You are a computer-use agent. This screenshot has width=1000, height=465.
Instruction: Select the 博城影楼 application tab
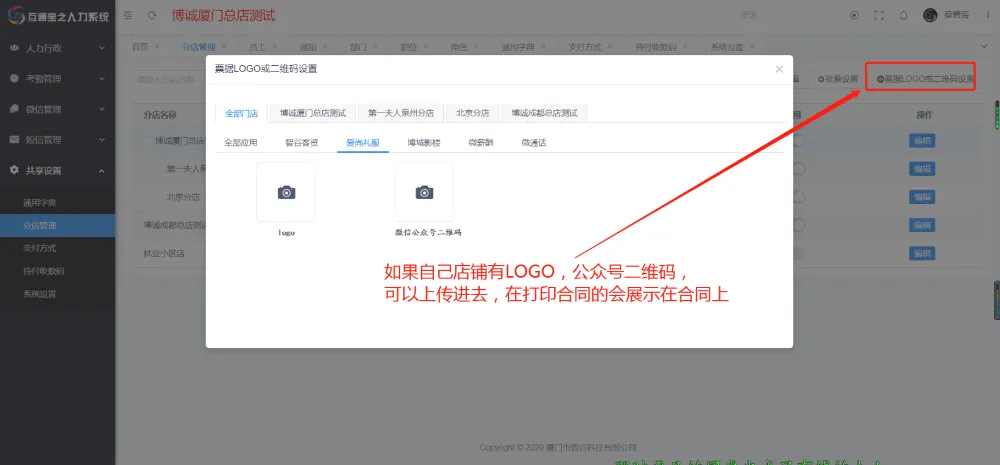click(x=423, y=143)
